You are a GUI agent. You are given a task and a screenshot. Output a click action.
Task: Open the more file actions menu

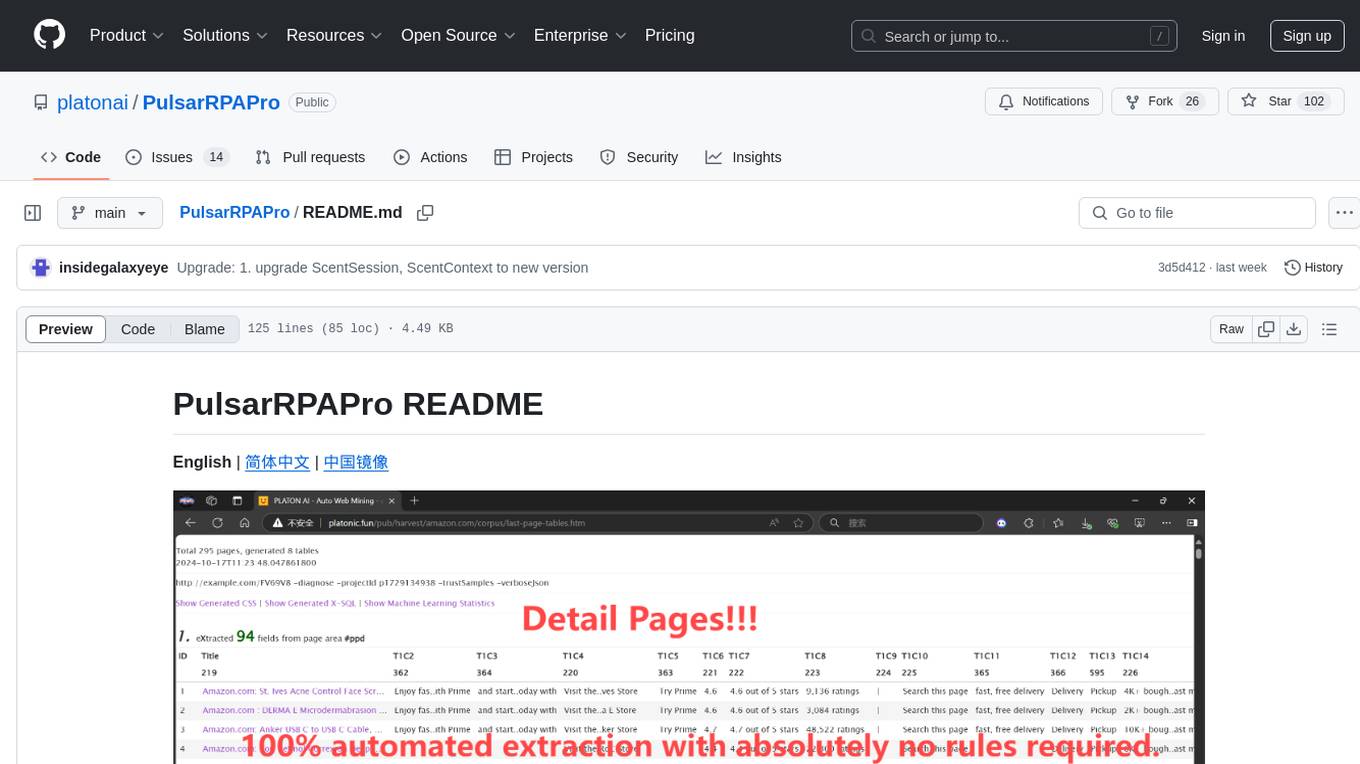1344,213
